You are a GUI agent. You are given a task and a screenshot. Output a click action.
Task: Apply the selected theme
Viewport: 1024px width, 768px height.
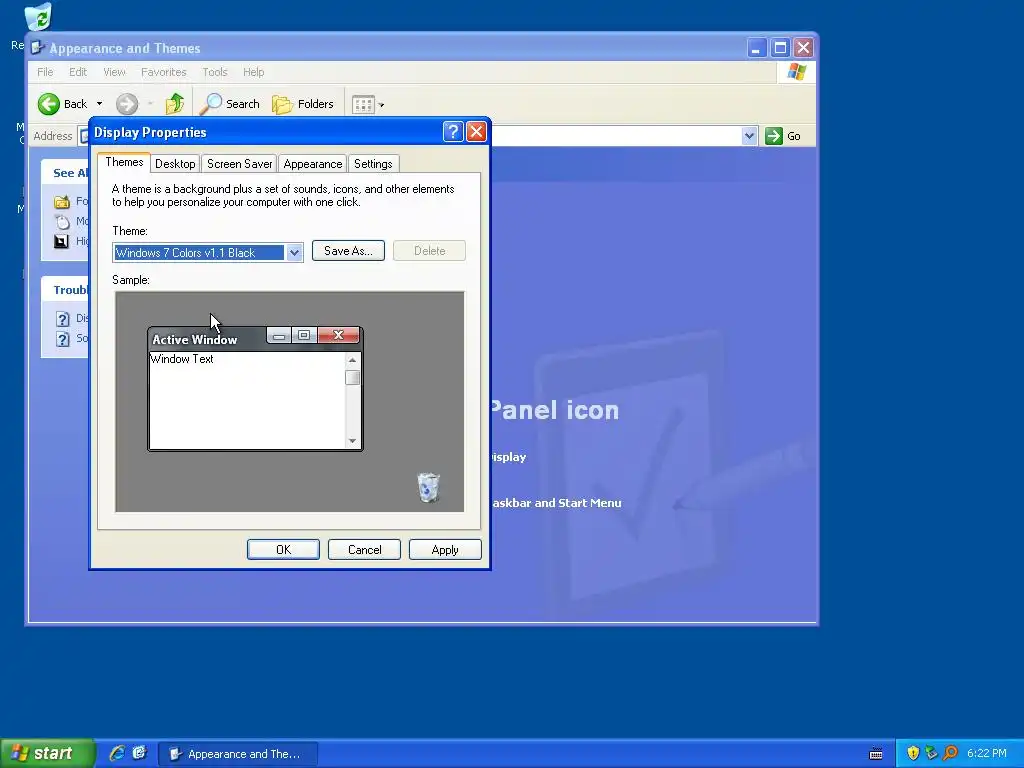pos(445,550)
